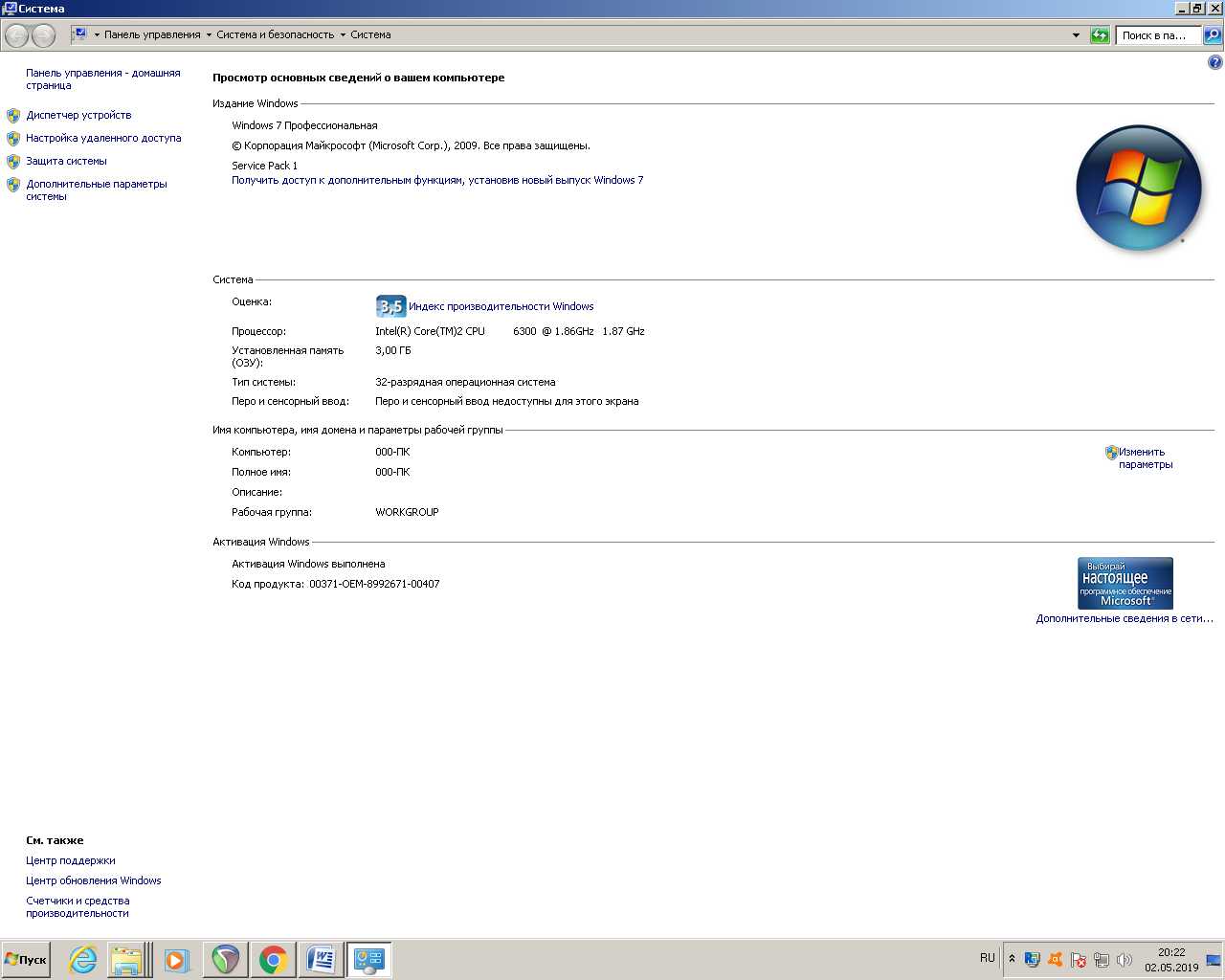Click the speaker volume tray icon
Screen dimensions: 1225x980
1125,959
